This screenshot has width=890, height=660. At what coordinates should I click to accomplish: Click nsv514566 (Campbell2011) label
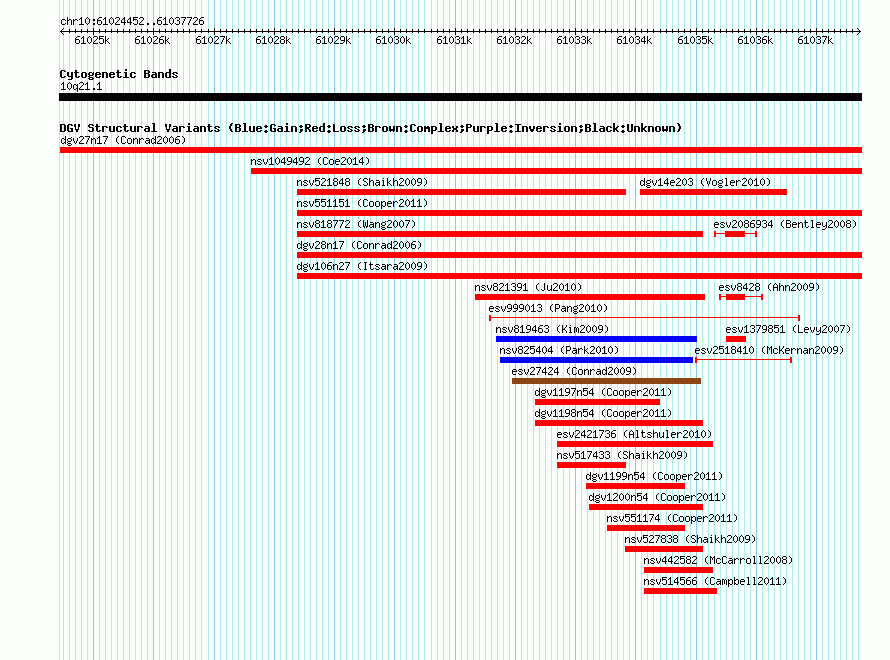click(715, 581)
